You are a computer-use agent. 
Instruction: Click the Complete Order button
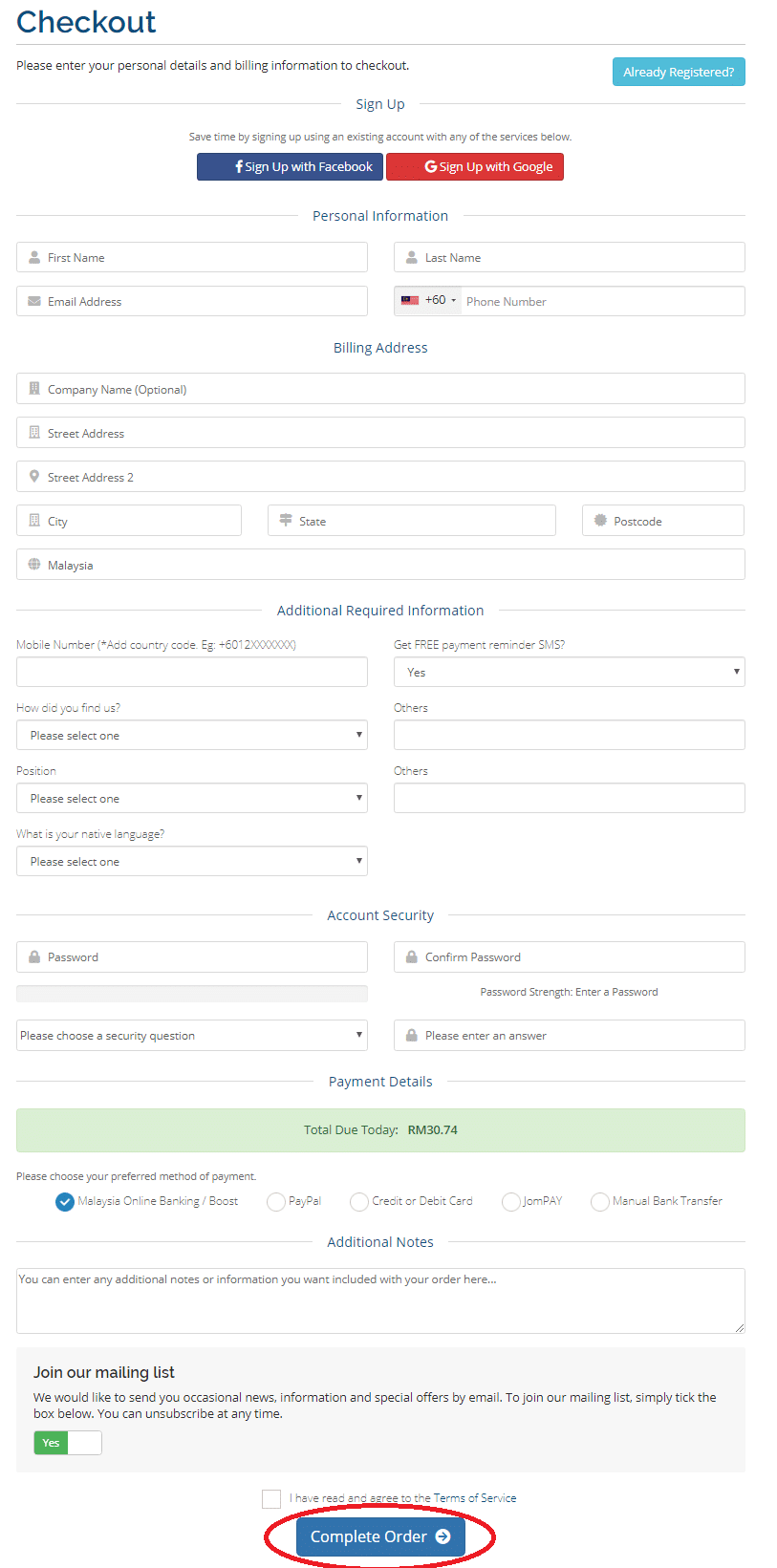click(380, 1536)
